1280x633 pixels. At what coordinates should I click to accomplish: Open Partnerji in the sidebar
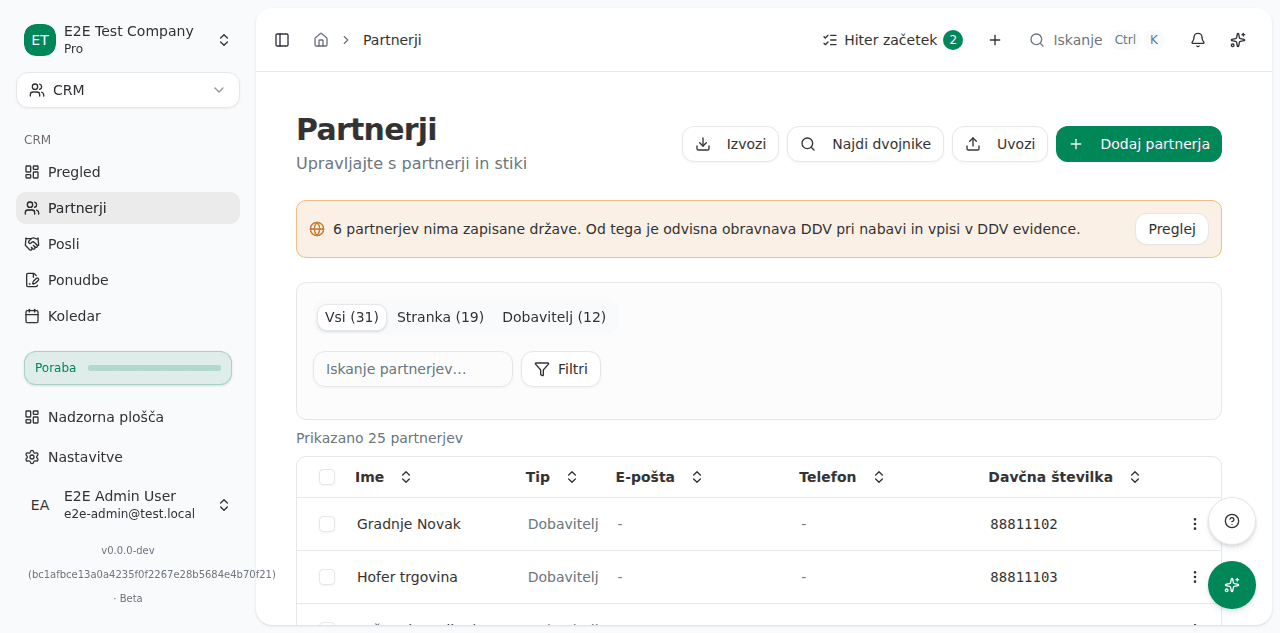click(x=128, y=208)
